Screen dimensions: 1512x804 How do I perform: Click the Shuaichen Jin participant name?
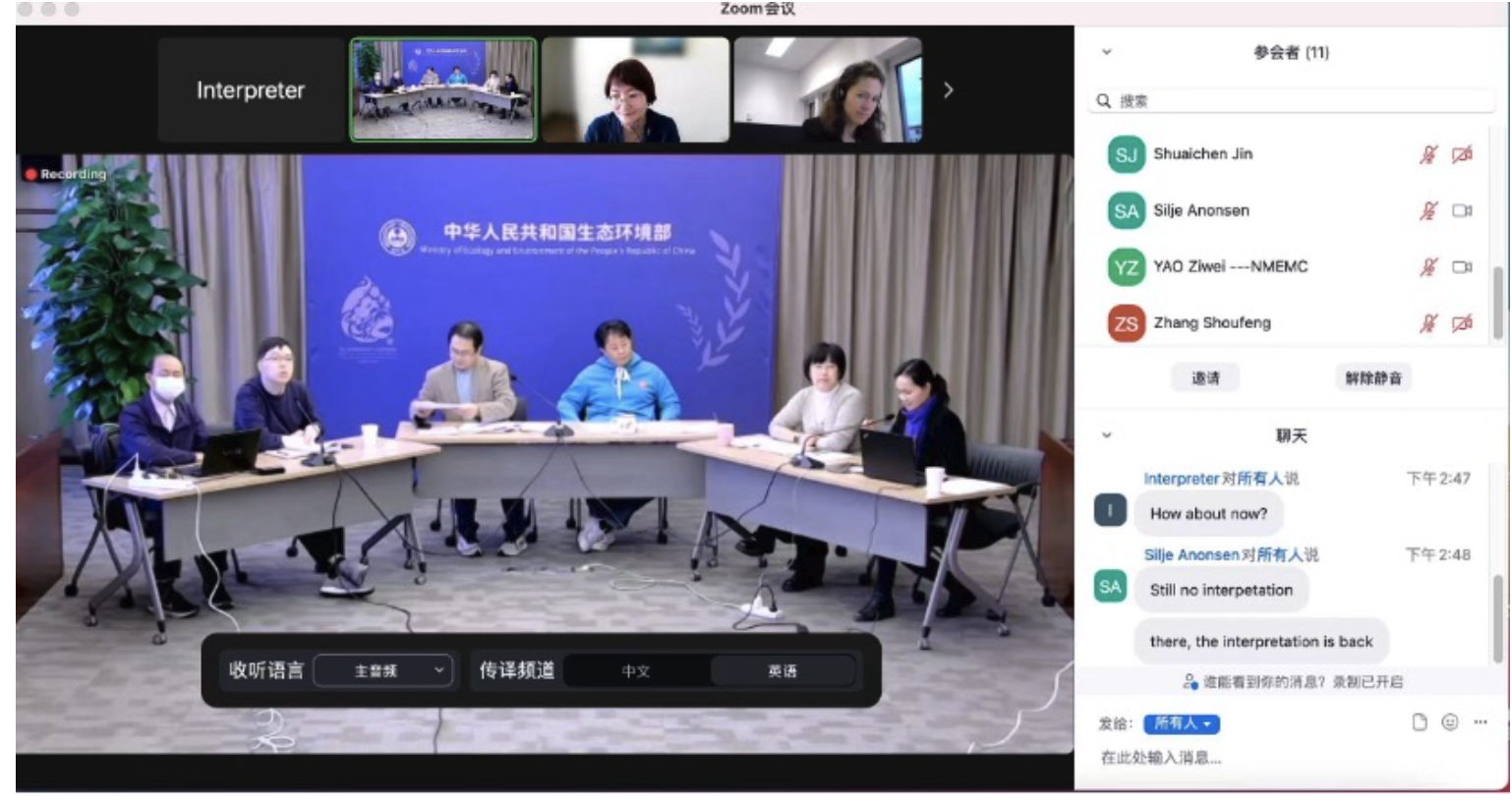(x=1203, y=153)
